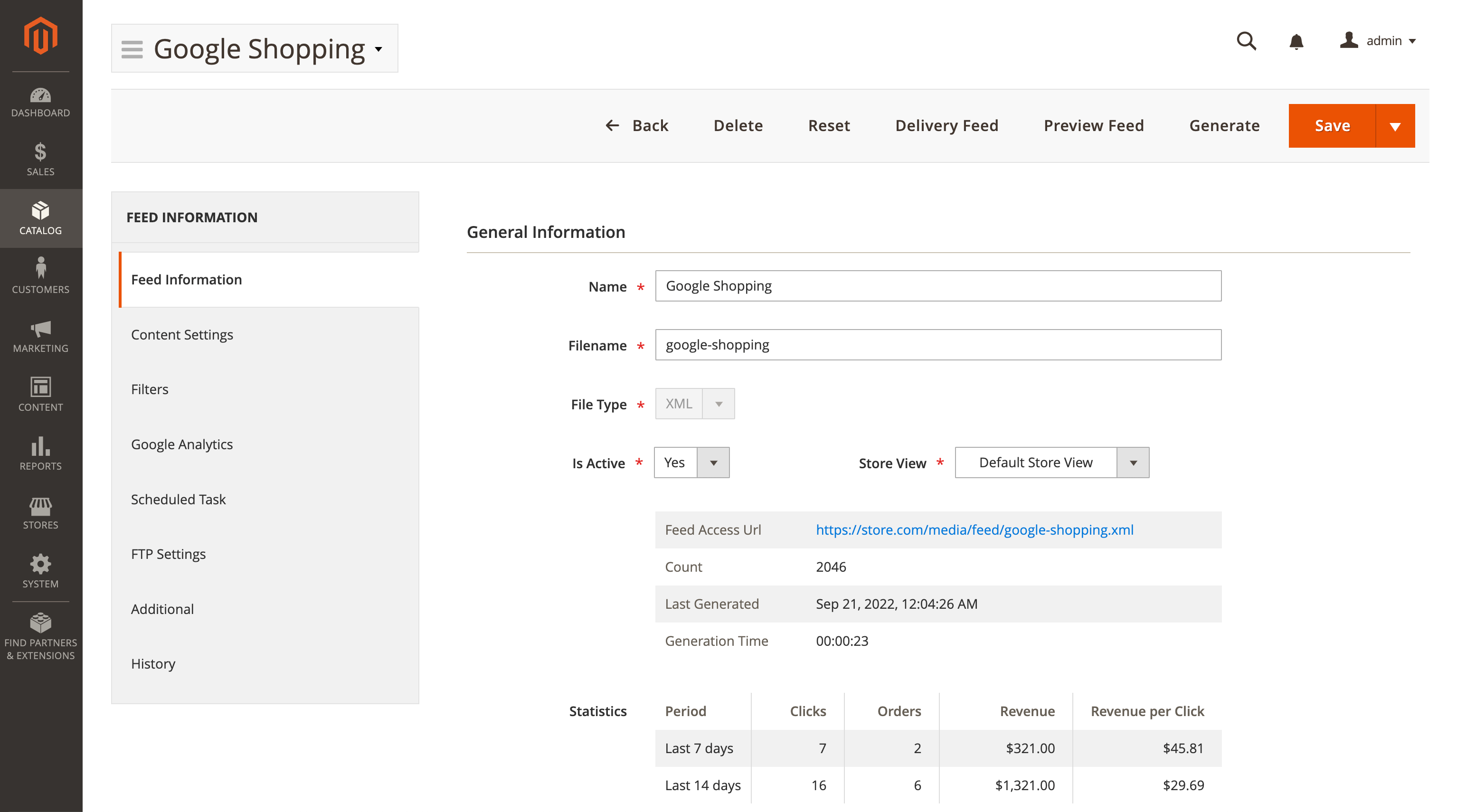1457x812 pixels.
Task: Click the Generation Time 00:00:23 value
Action: tap(842, 641)
